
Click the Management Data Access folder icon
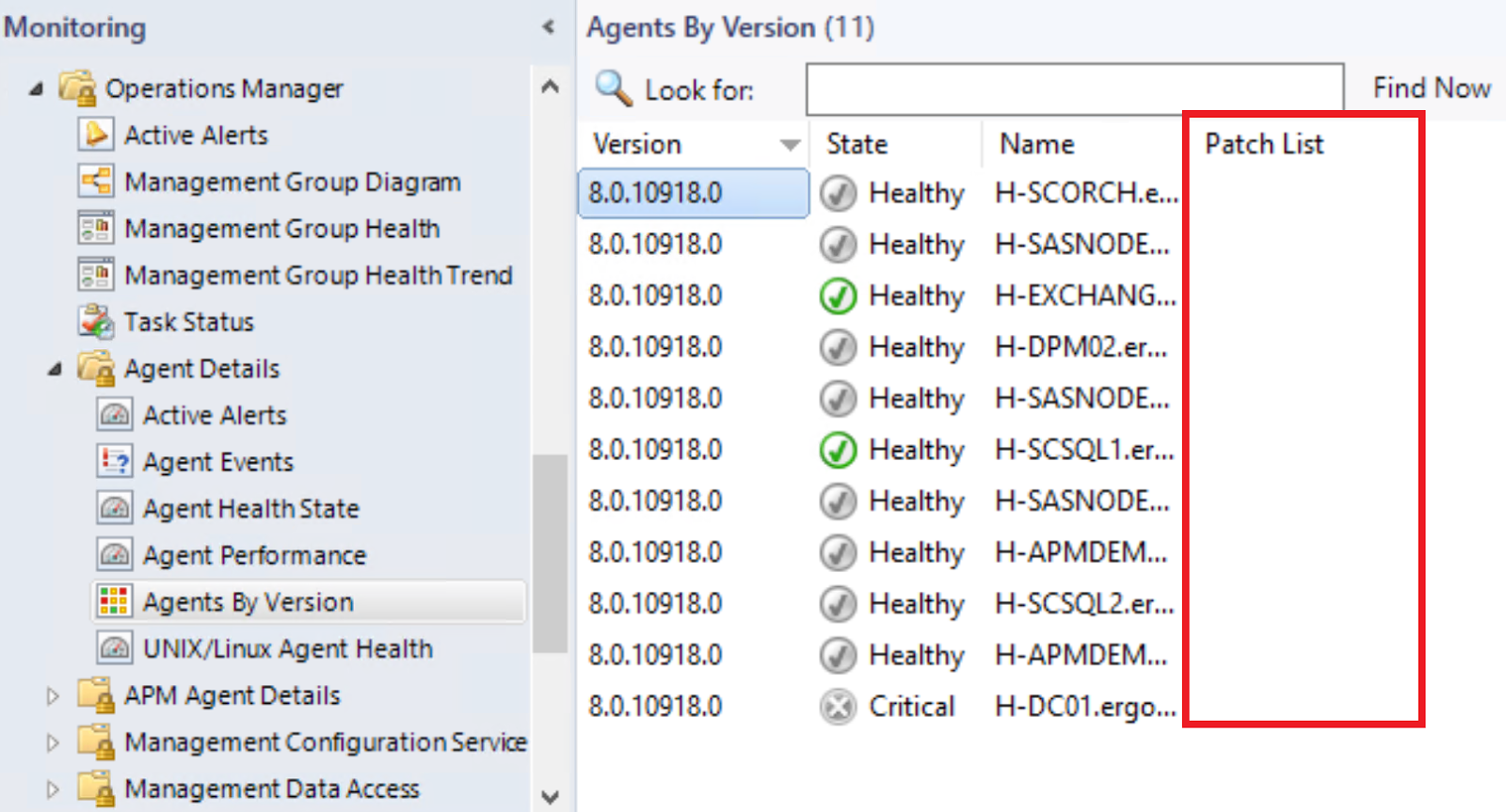point(96,788)
